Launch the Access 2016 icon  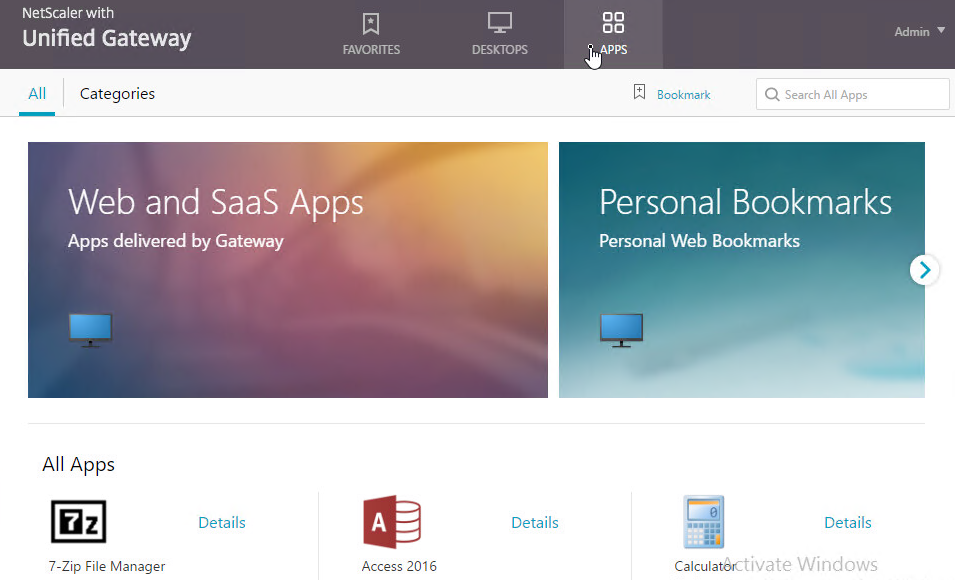point(392,522)
